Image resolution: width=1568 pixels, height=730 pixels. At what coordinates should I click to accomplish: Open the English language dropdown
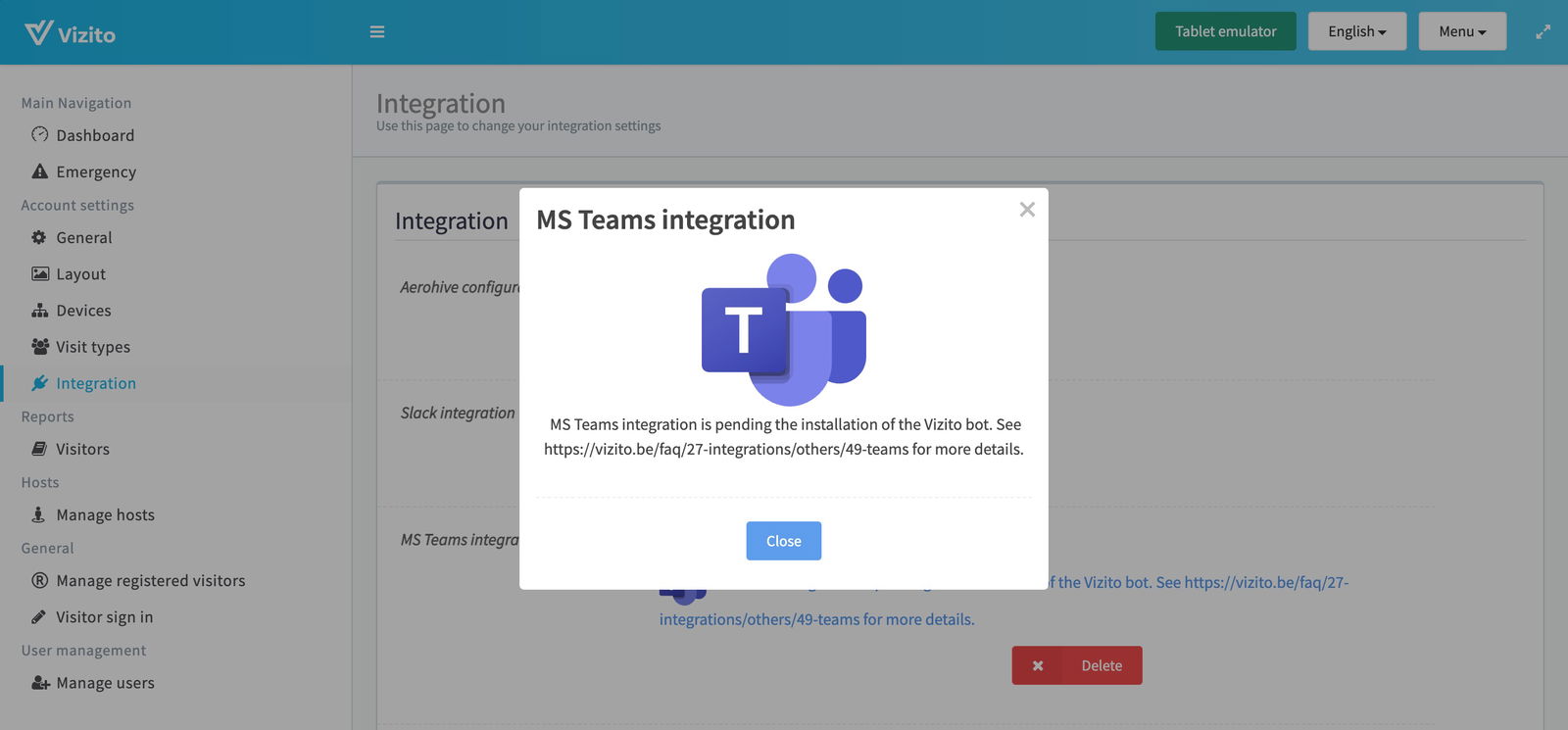click(x=1357, y=31)
